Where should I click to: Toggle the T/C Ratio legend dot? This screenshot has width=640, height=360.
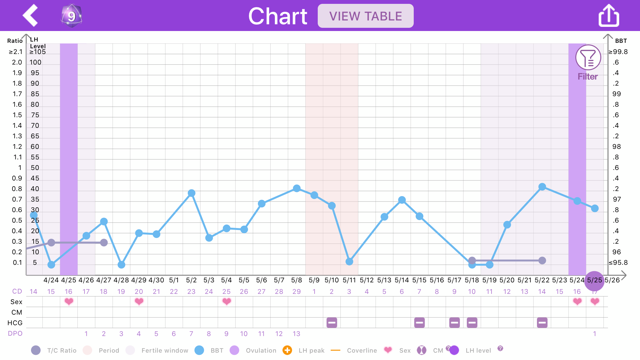36,350
